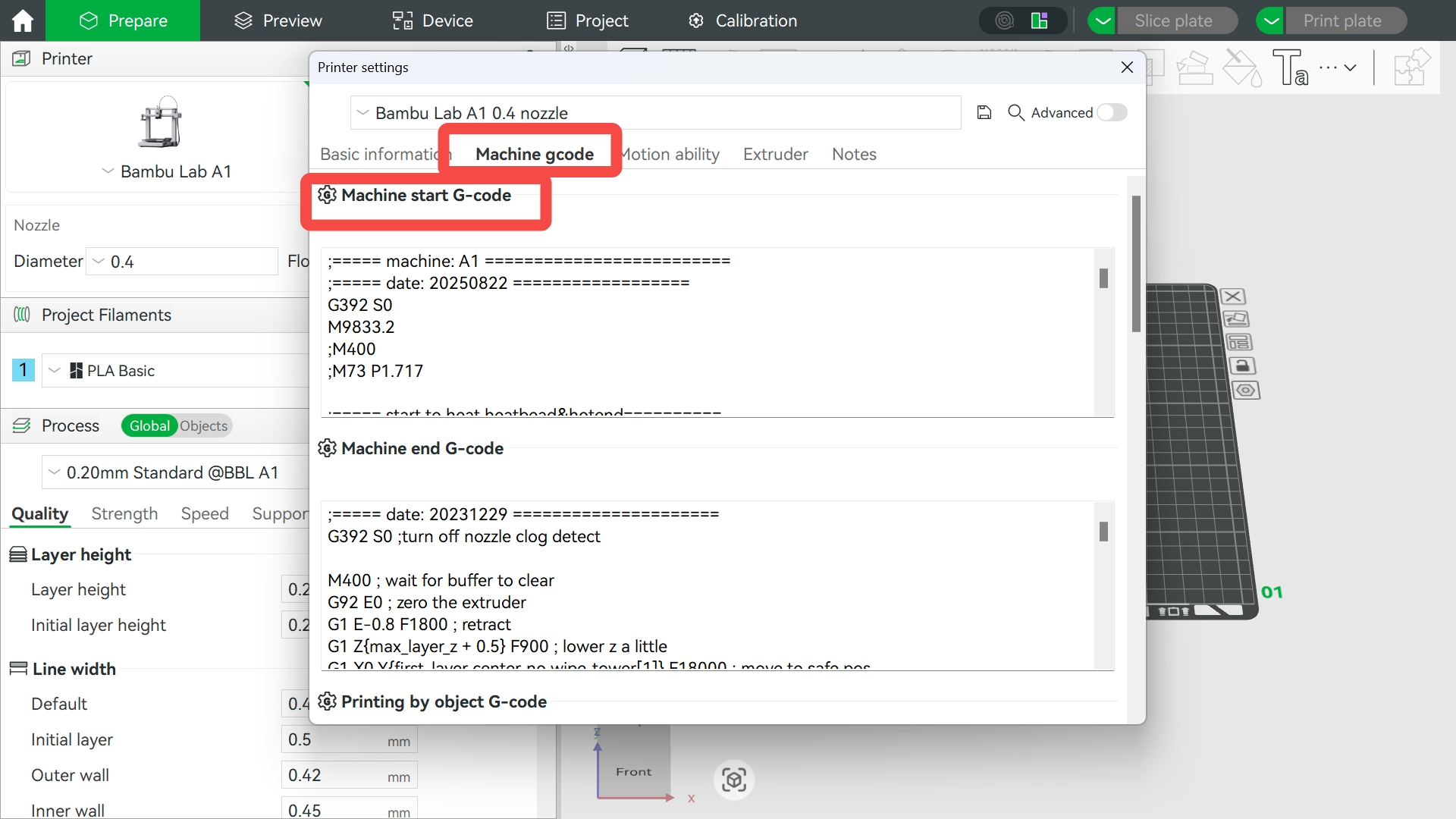Click the Front face of the view cube
The height and width of the screenshot is (819, 1456).
coord(633,771)
